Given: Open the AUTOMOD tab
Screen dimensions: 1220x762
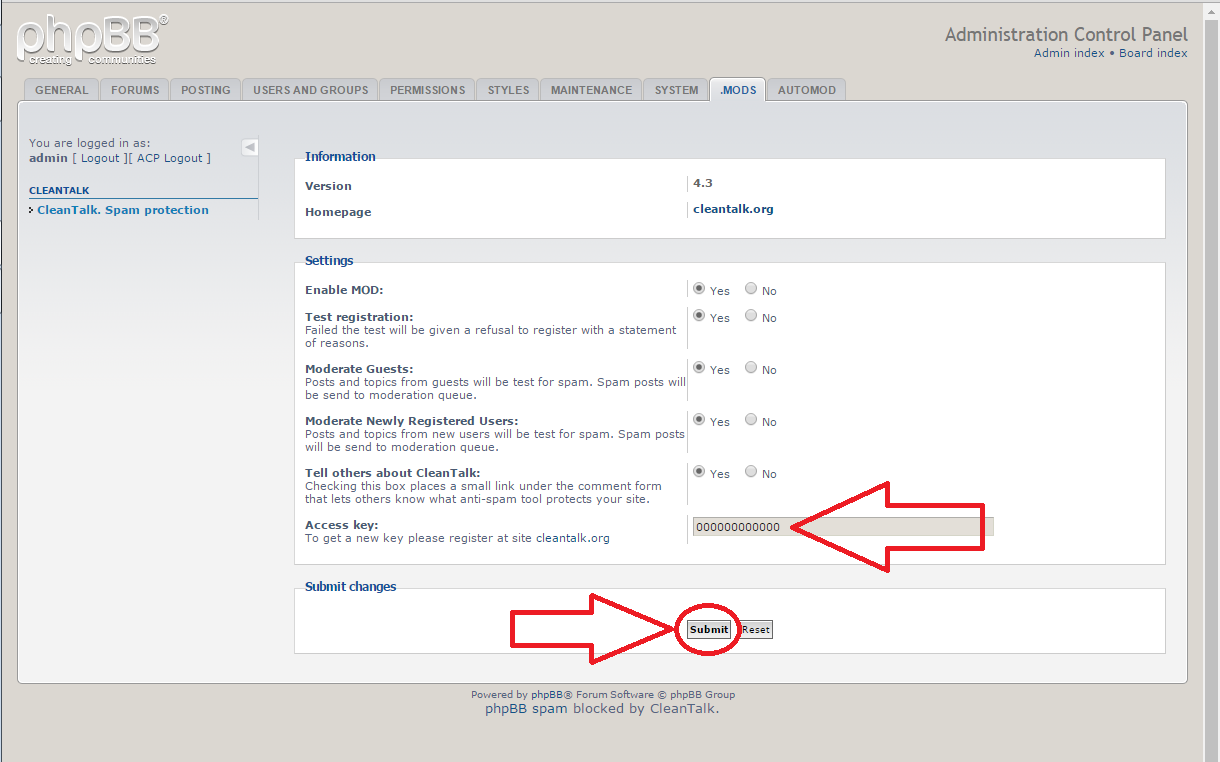Looking at the screenshot, I should (x=806, y=89).
